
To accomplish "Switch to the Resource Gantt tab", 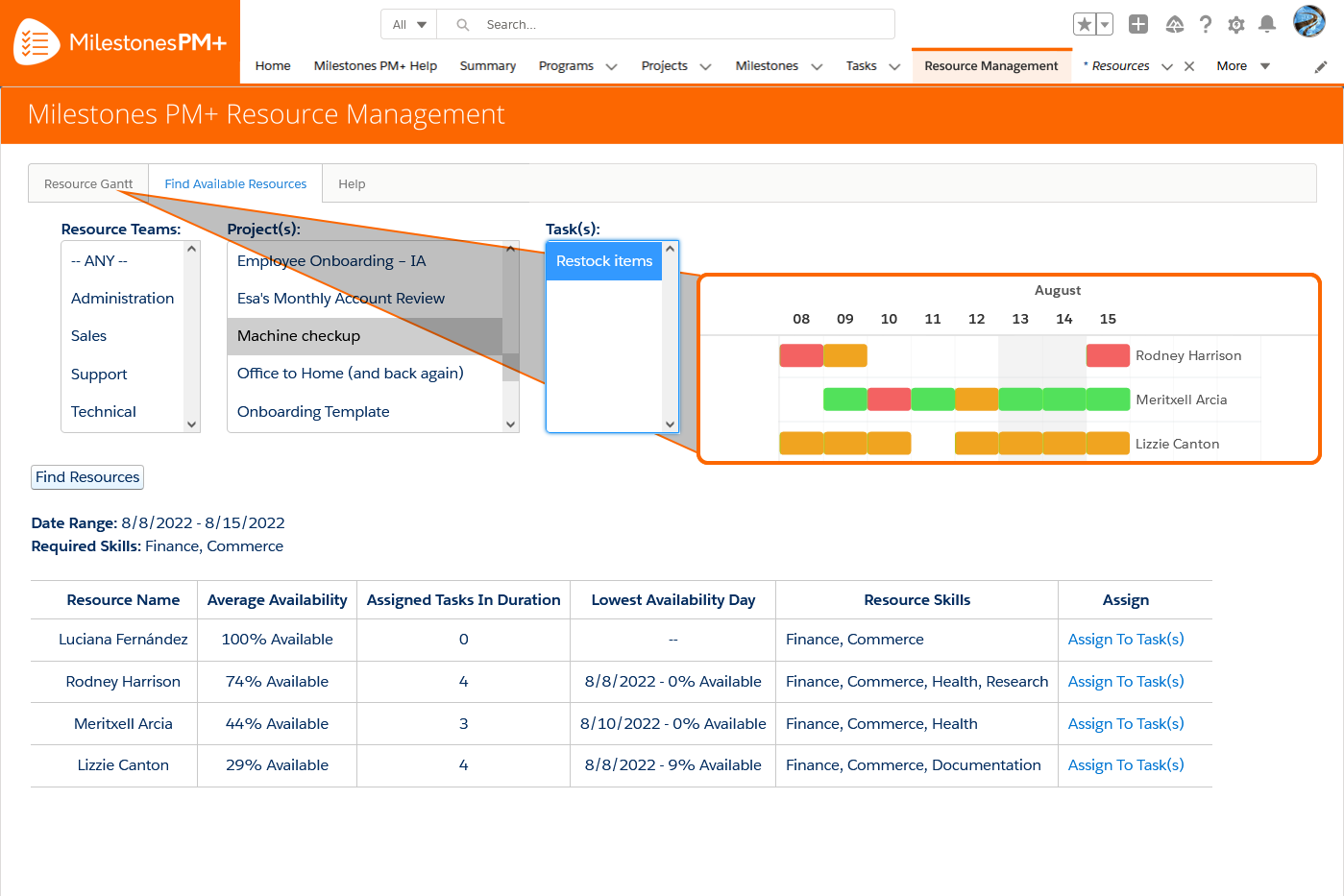I will 87,183.
